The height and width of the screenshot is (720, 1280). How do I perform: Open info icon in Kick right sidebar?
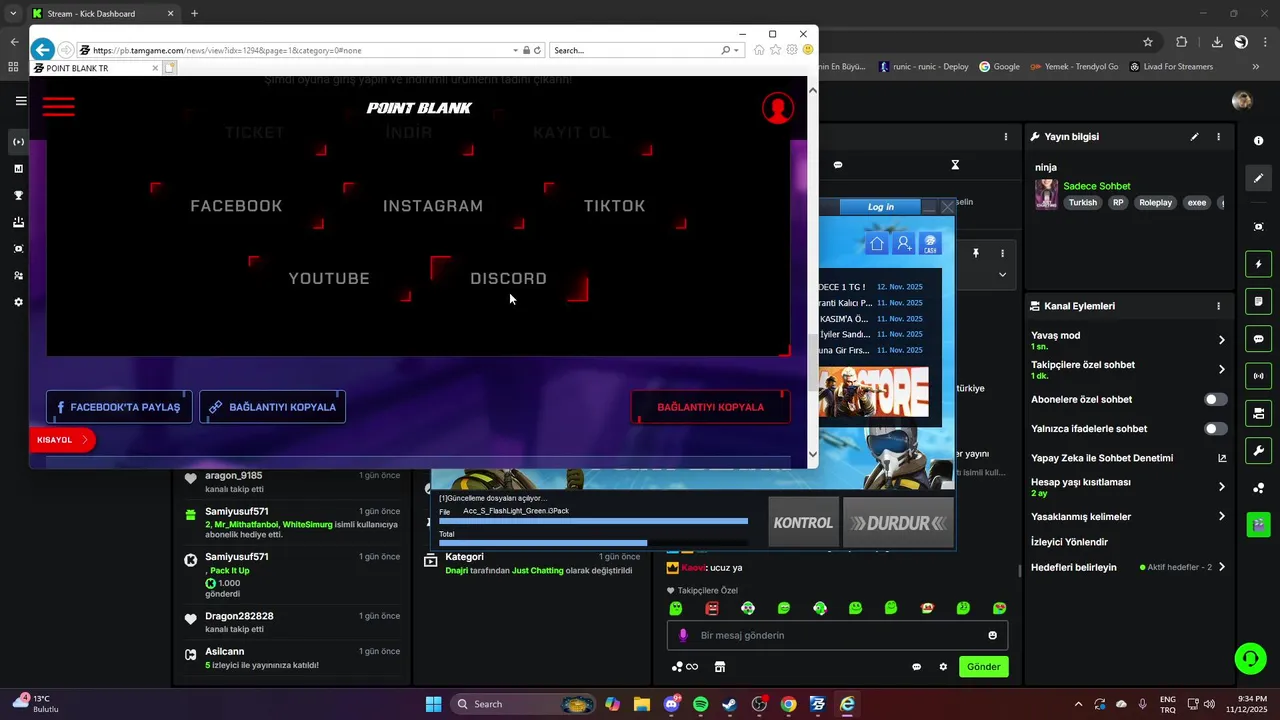[x=1259, y=141]
